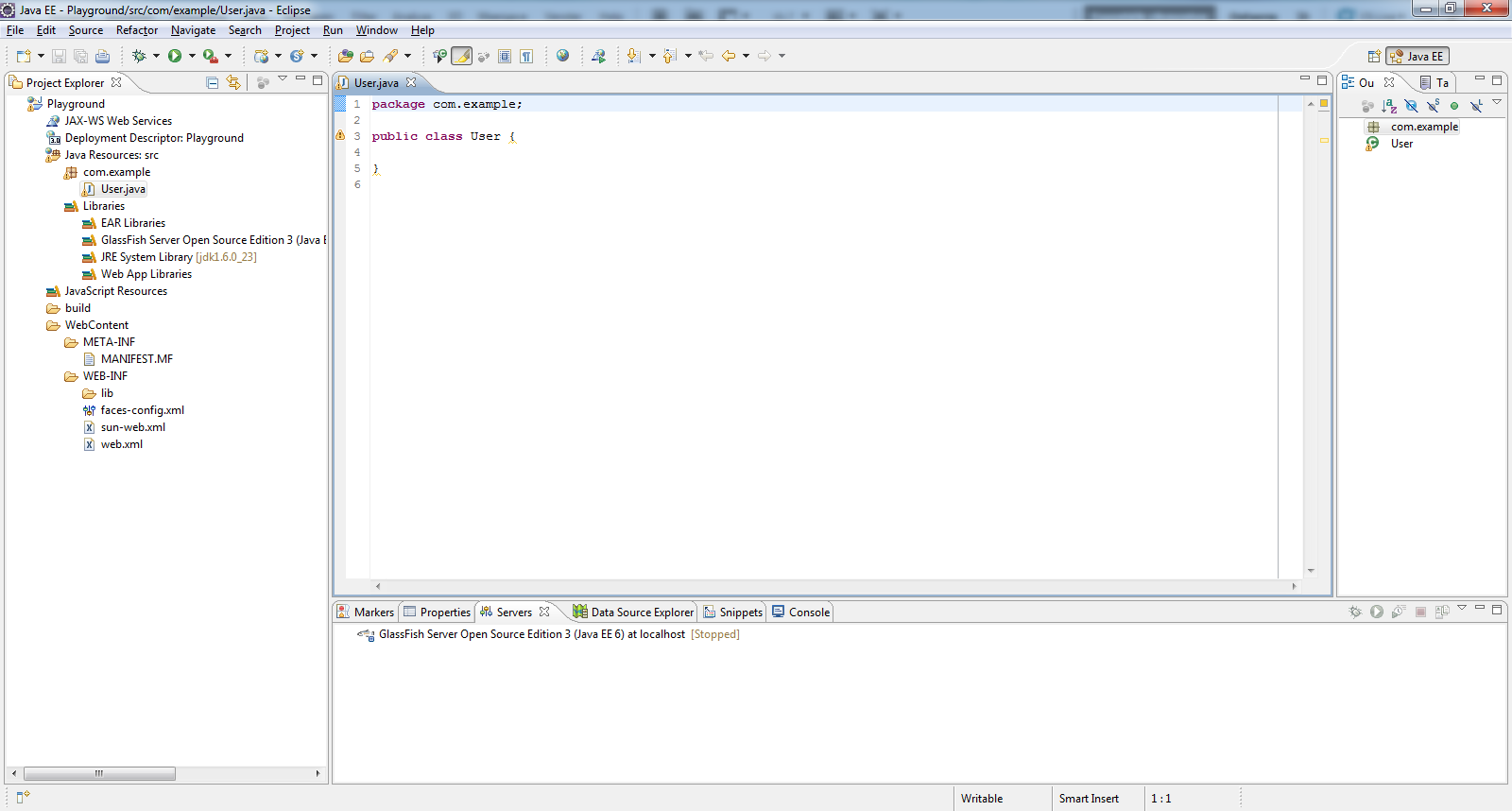The width and height of the screenshot is (1512, 811).
Task: Open the Search dropdown arrow
Action: tap(407, 56)
